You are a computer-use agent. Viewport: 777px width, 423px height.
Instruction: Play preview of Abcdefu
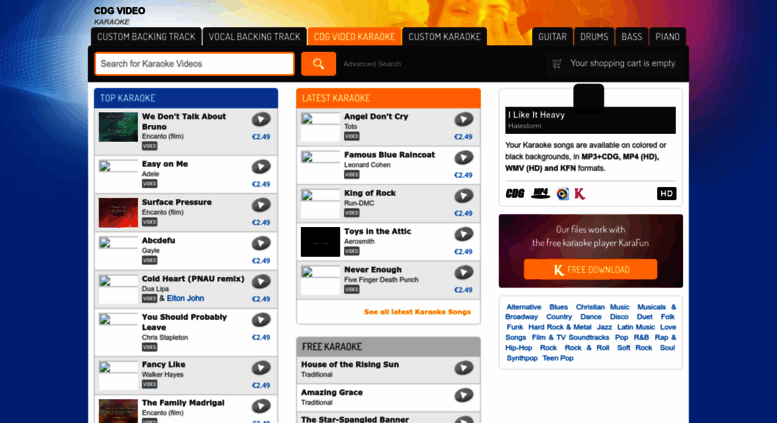pyautogui.click(x=261, y=243)
